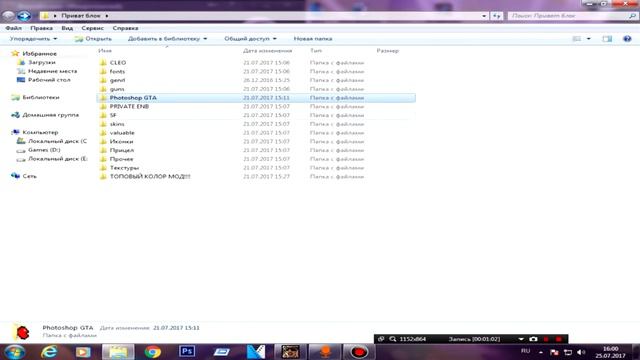Click the red record button taskbar icon
The height and width of the screenshot is (360, 640).
[359, 352]
